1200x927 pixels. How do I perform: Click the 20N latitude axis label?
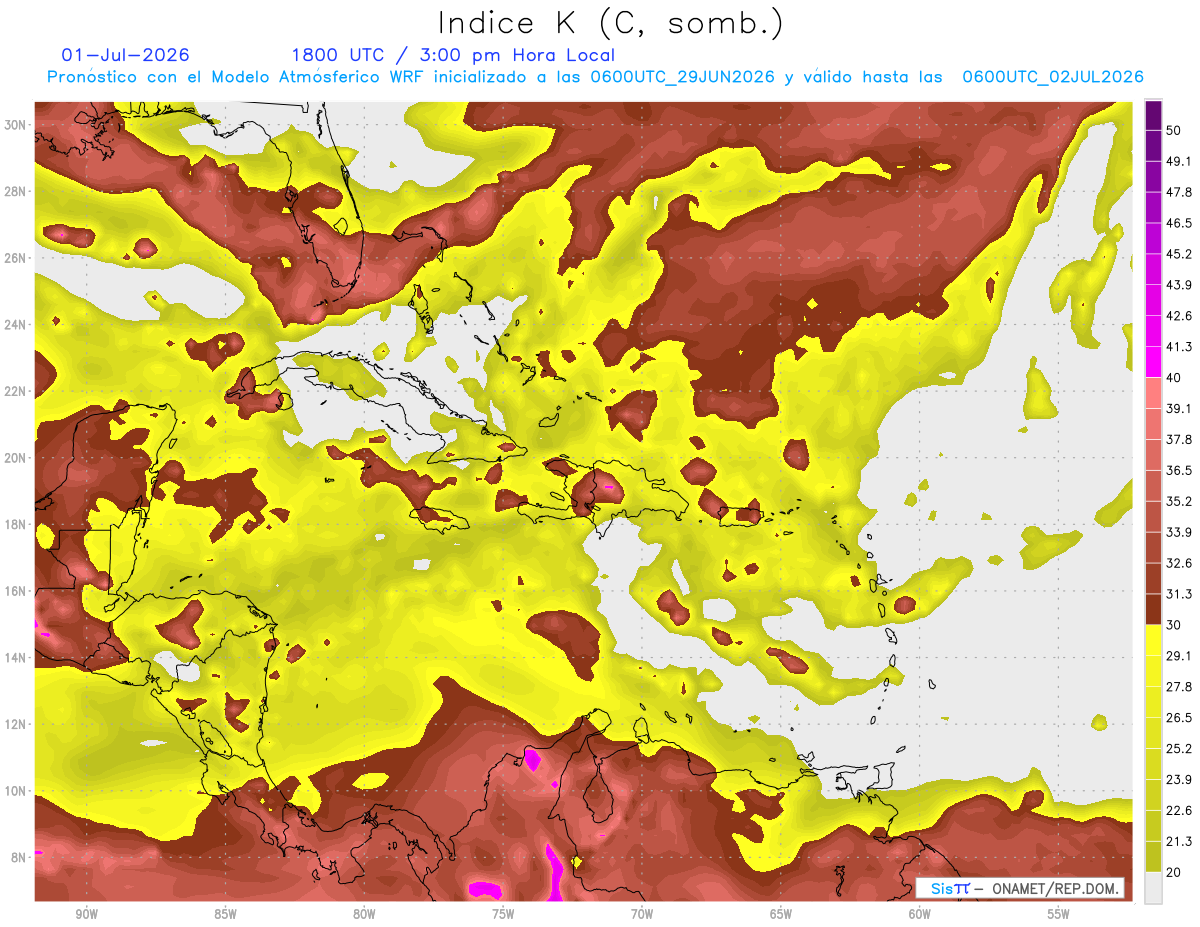(x=16, y=458)
